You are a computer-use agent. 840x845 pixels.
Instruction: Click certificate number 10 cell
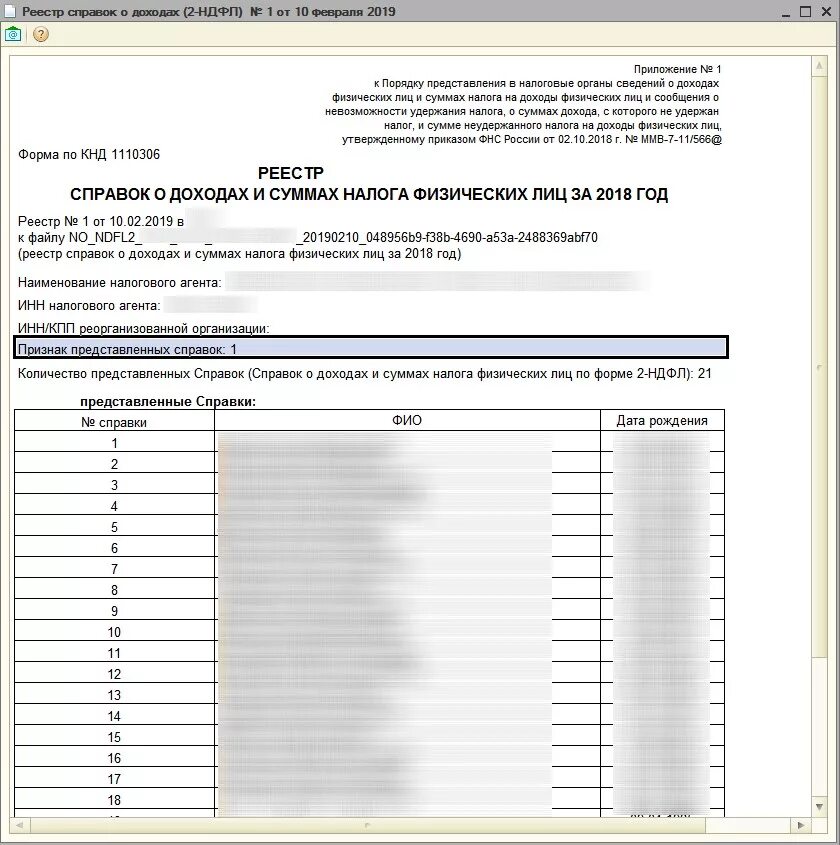[x=114, y=632]
